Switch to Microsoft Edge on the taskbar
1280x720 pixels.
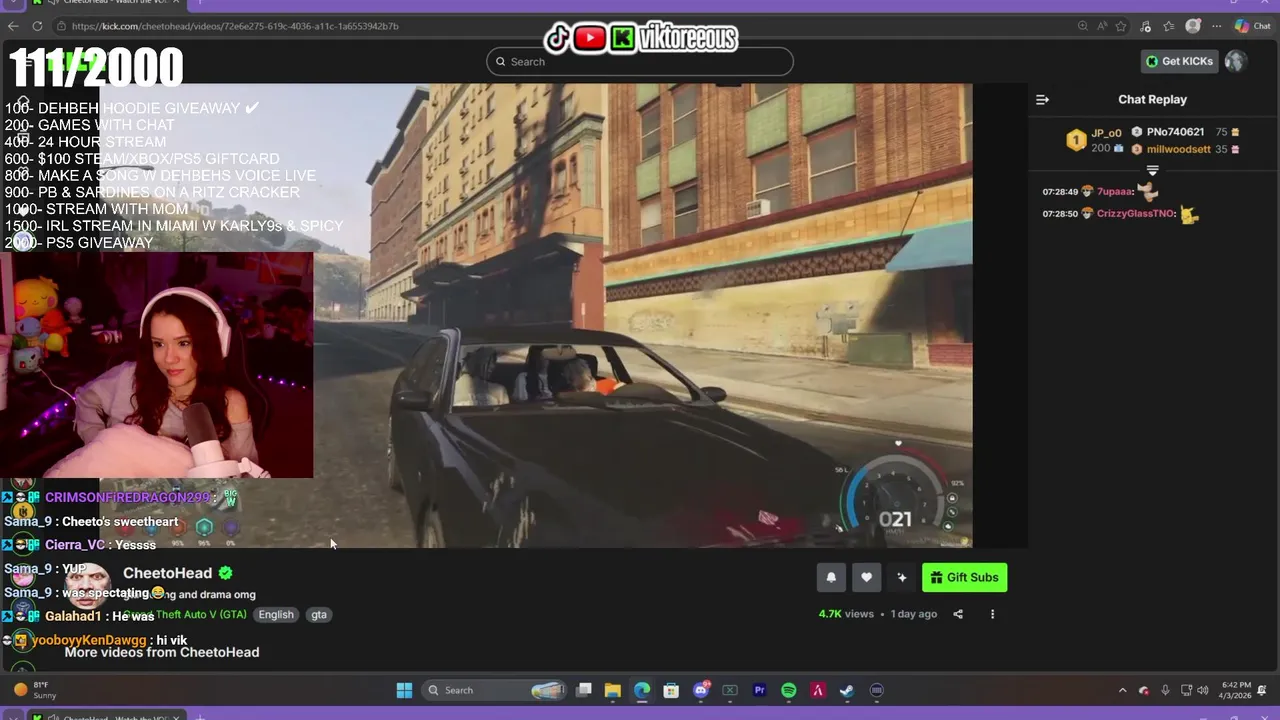[x=642, y=690]
